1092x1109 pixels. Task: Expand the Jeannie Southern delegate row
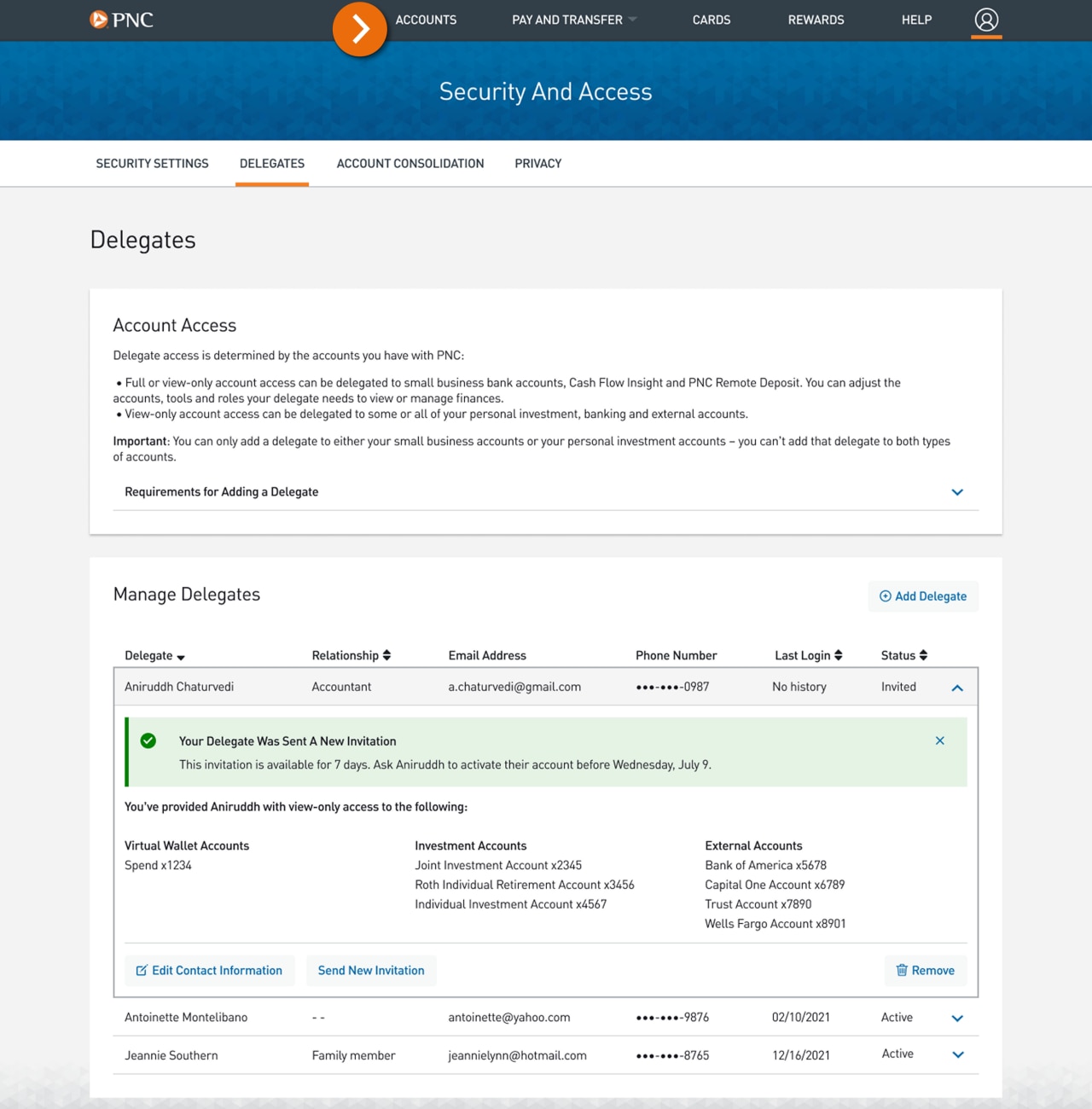tap(957, 1054)
